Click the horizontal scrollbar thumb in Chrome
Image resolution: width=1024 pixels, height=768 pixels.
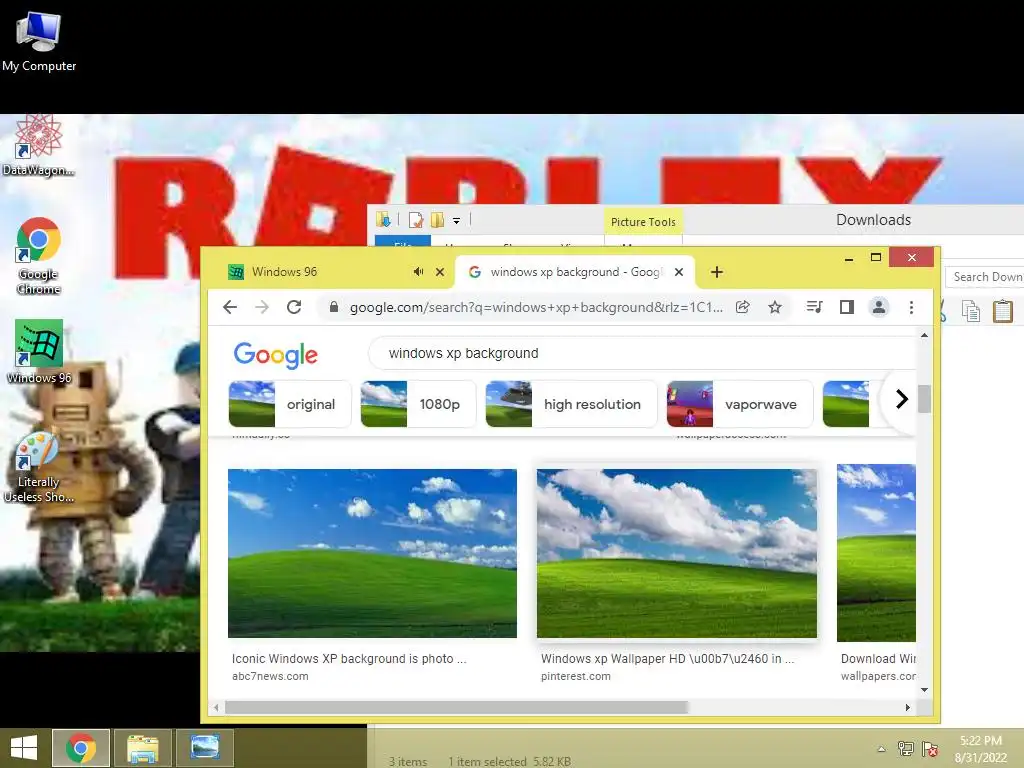(456, 707)
